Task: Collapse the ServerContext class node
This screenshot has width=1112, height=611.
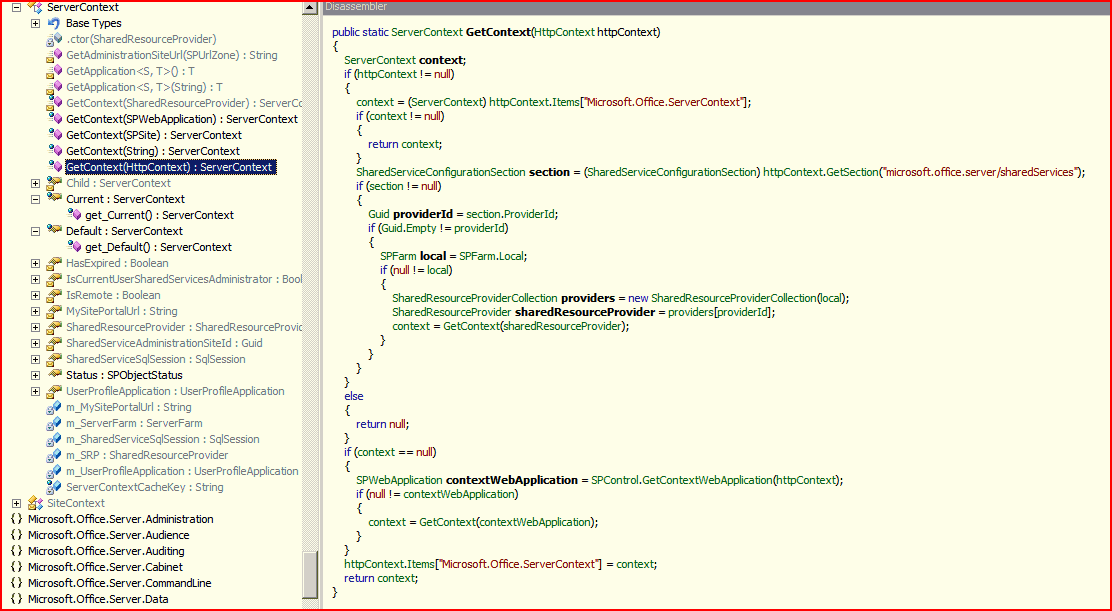Action: click(16, 7)
